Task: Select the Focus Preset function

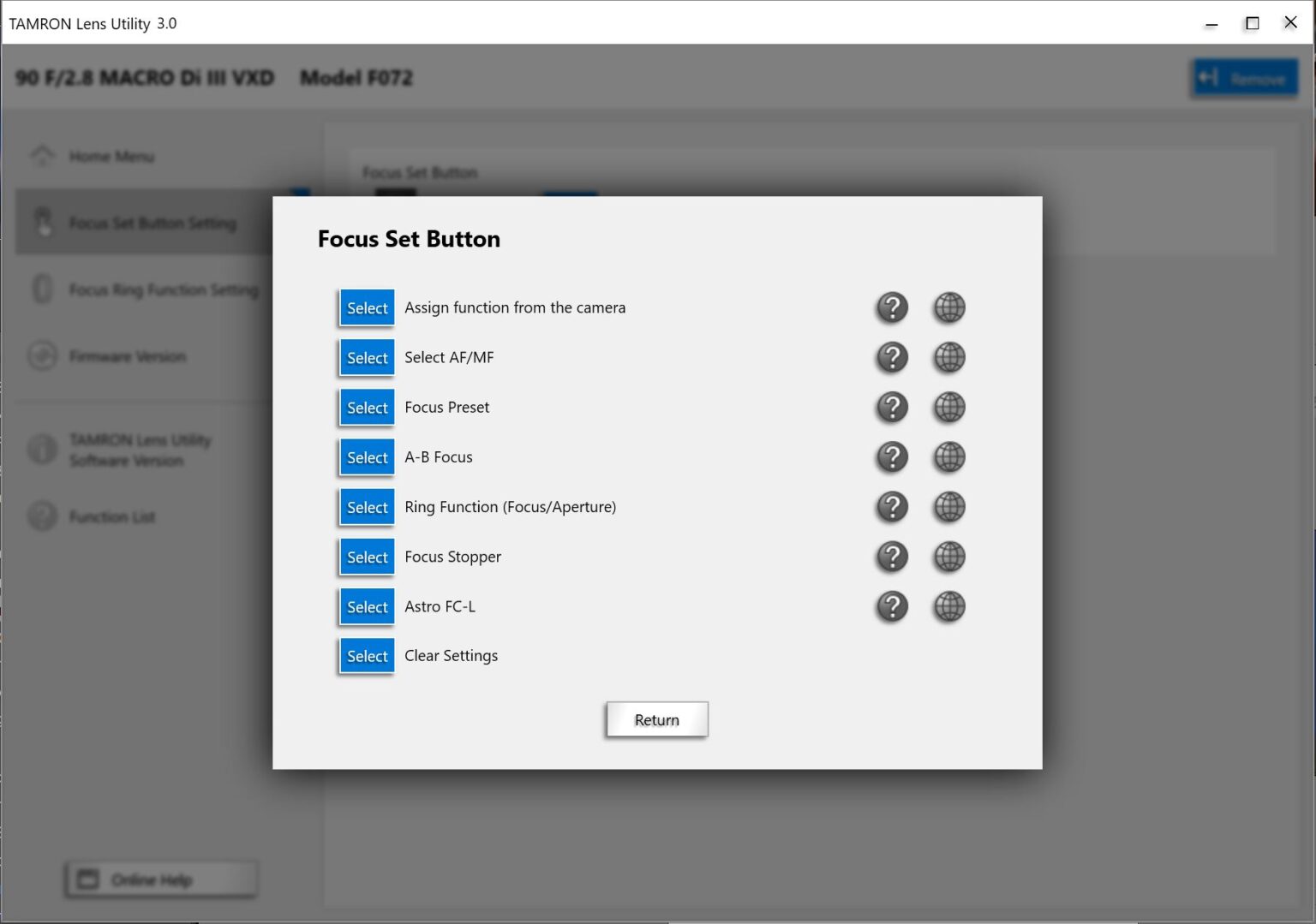Action: pos(367,408)
